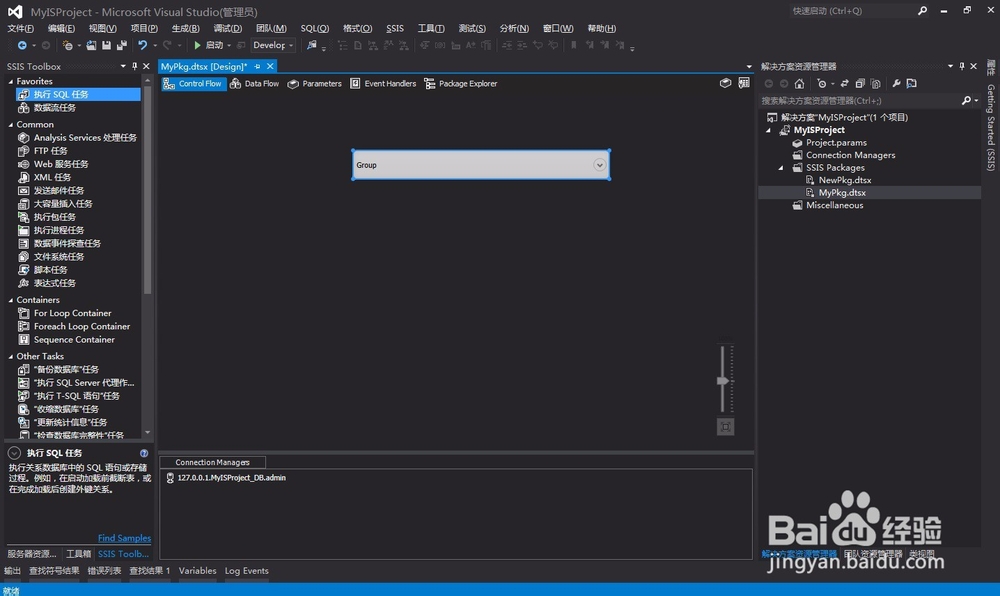Click the Save icon in the toolbar
This screenshot has width=1000, height=596.
point(107,45)
